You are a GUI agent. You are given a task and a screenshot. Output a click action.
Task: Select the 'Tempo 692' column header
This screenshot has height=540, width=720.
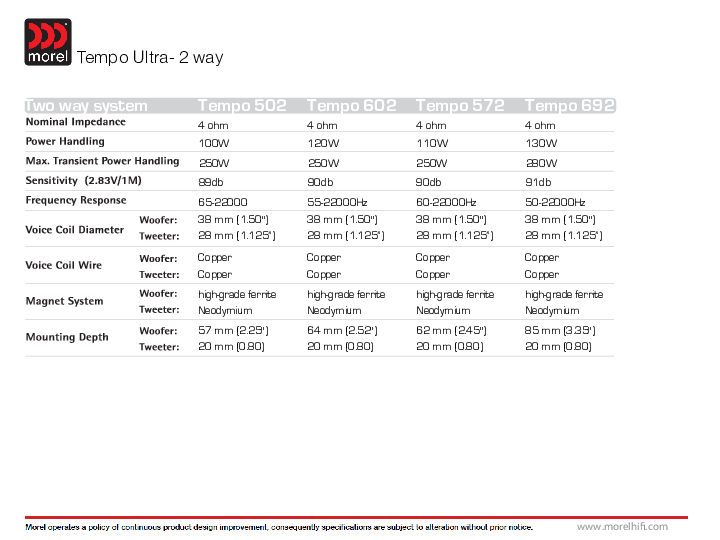569,106
